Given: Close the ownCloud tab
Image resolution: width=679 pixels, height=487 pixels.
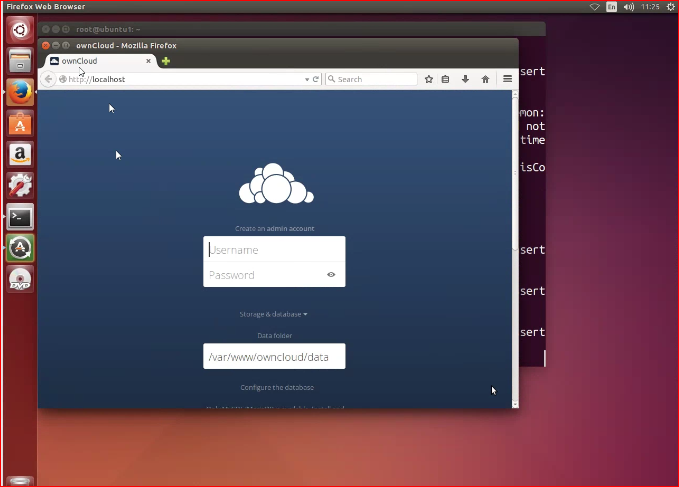Looking at the screenshot, I should pyautogui.click(x=149, y=61).
